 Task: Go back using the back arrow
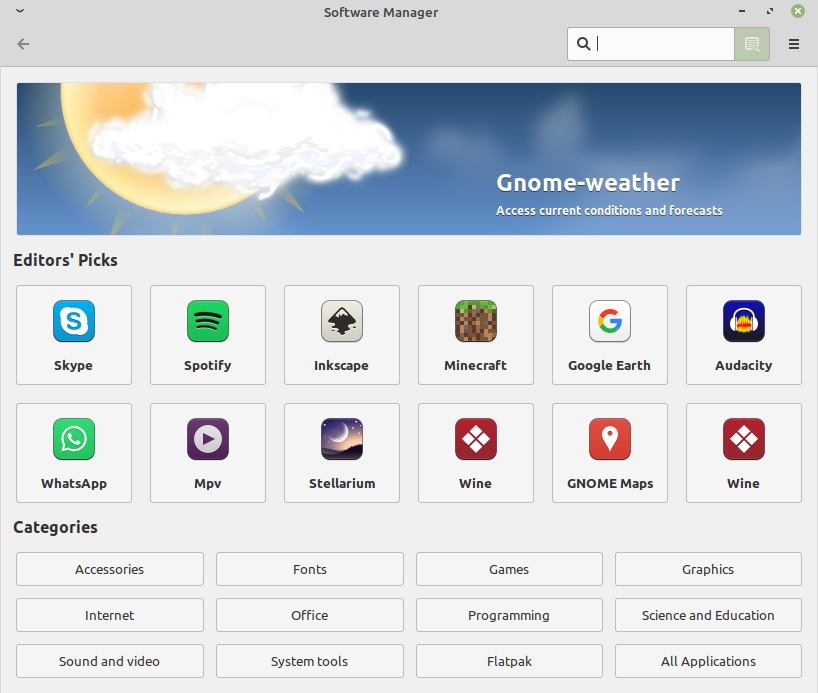[x=23, y=44]
